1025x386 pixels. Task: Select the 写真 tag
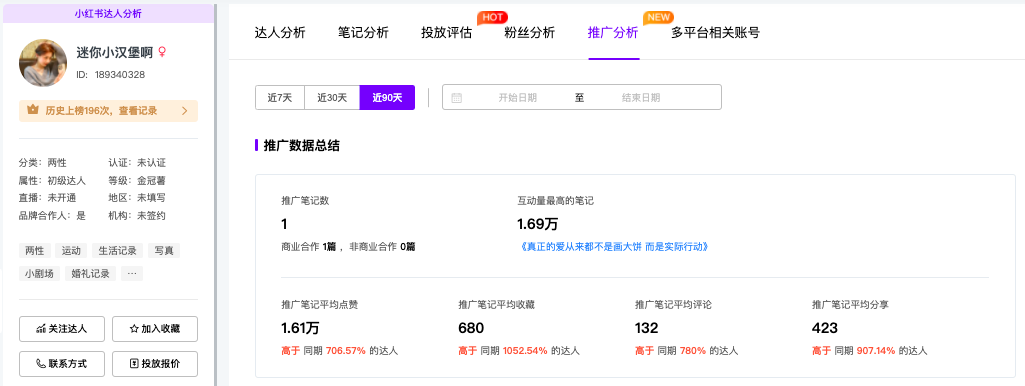163,251
